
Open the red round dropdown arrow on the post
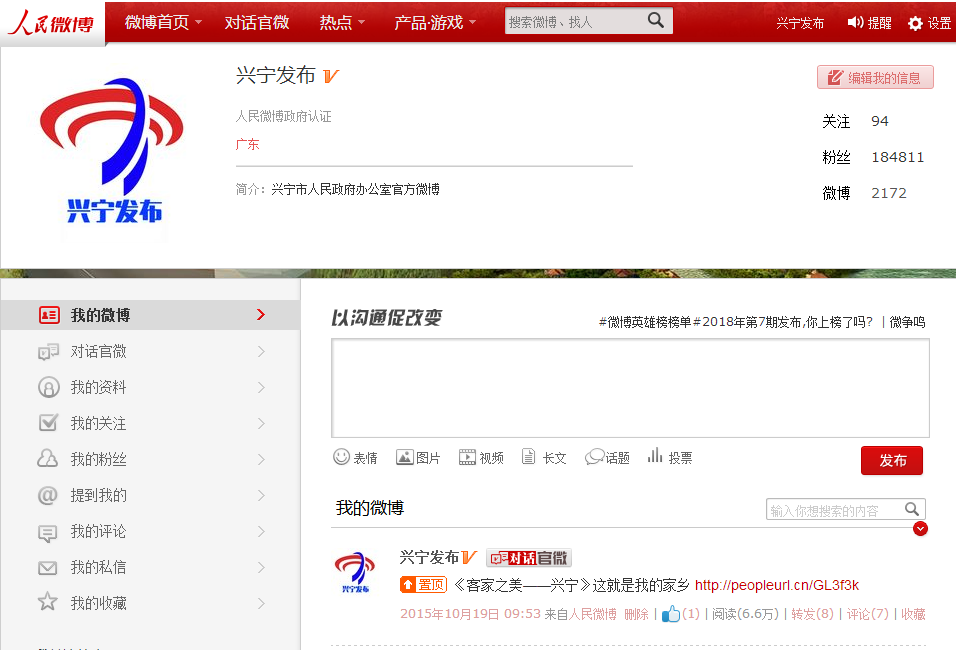(921, 529)
